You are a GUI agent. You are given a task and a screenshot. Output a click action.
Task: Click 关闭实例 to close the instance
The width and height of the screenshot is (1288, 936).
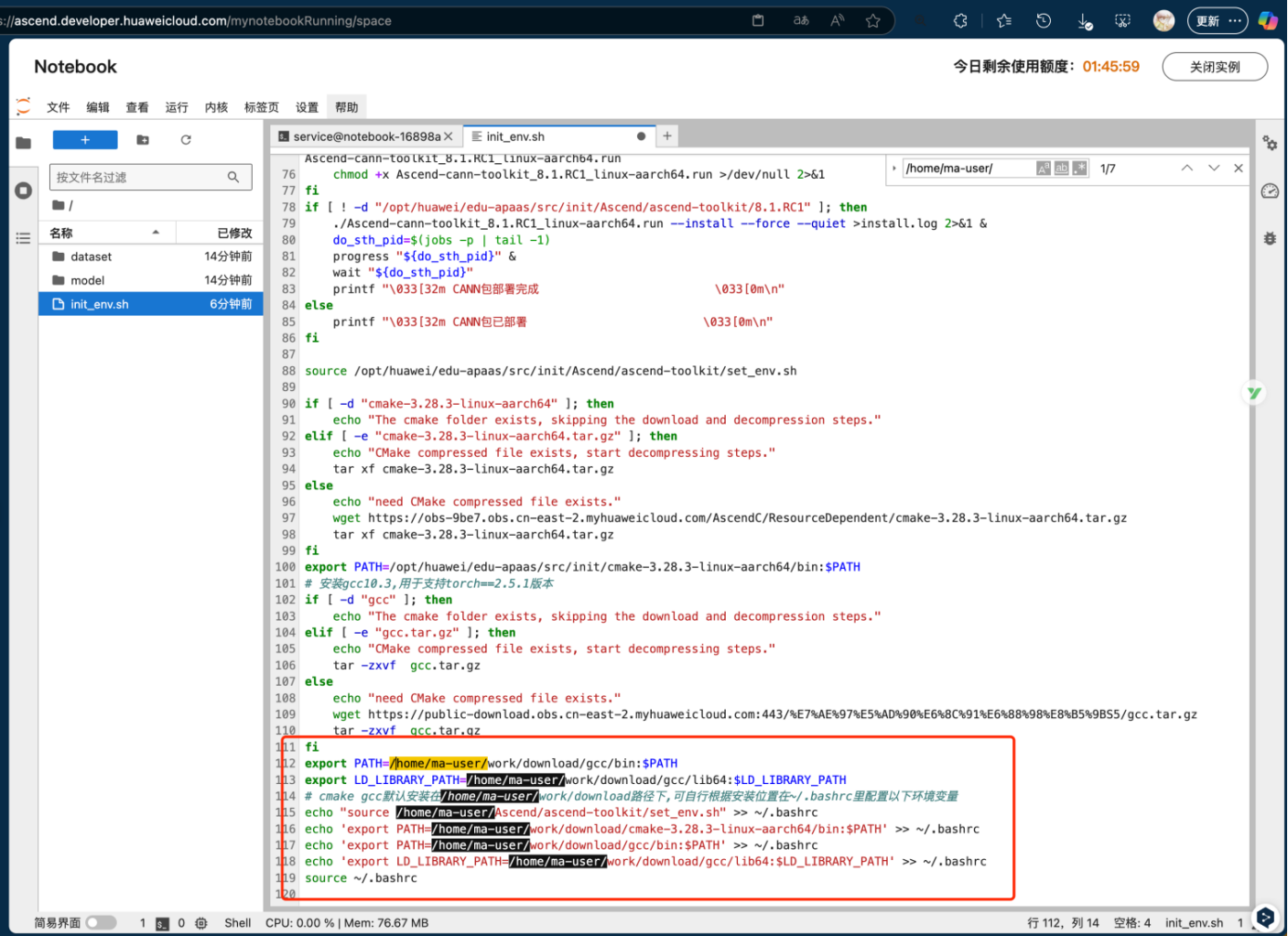[1215, 67]
